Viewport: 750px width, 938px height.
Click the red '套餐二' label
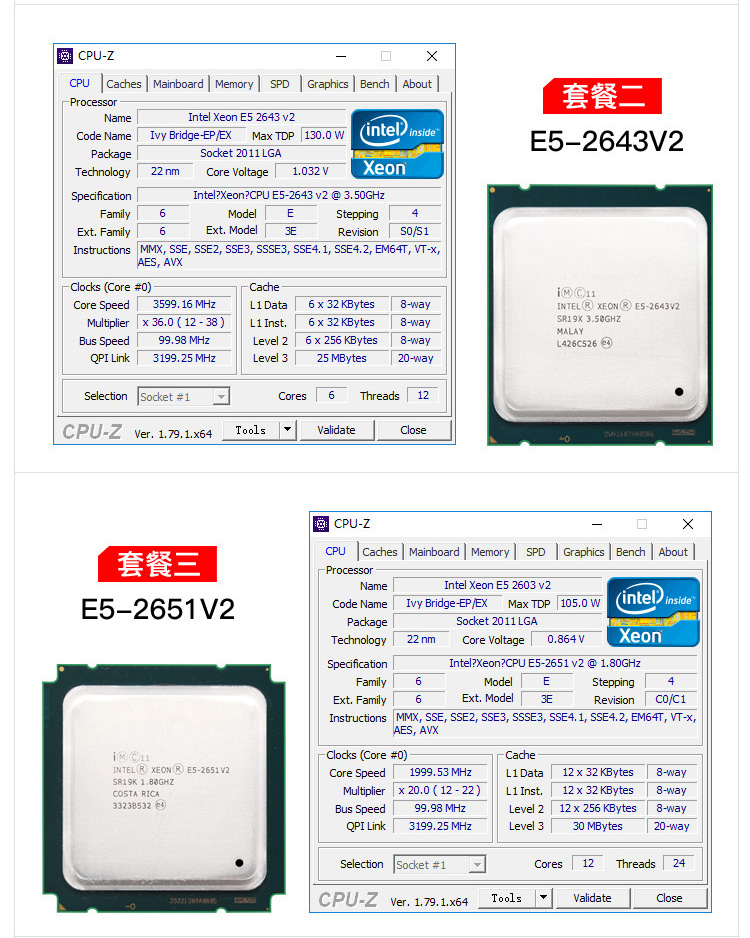(602, 96)
